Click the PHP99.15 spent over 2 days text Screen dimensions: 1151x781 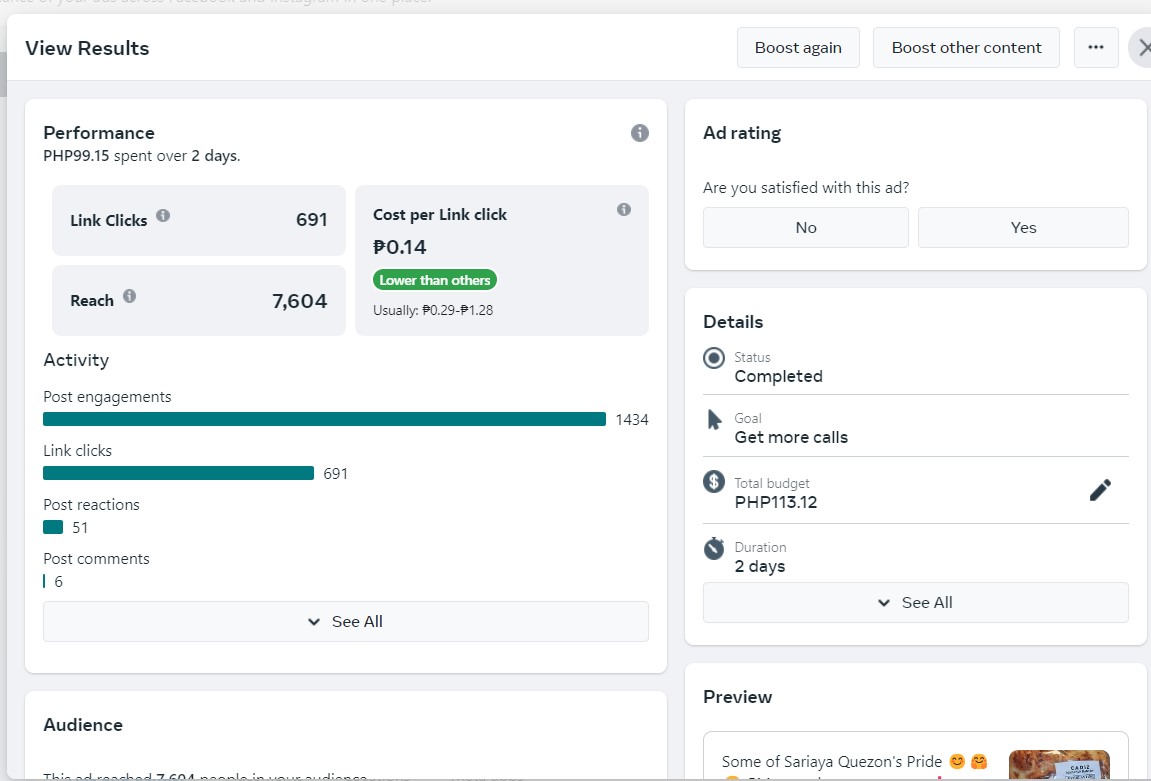coord(142,156)
